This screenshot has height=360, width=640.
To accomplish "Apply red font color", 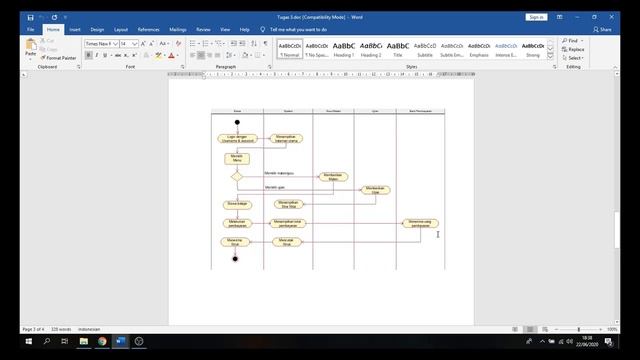I will [171, 55].
